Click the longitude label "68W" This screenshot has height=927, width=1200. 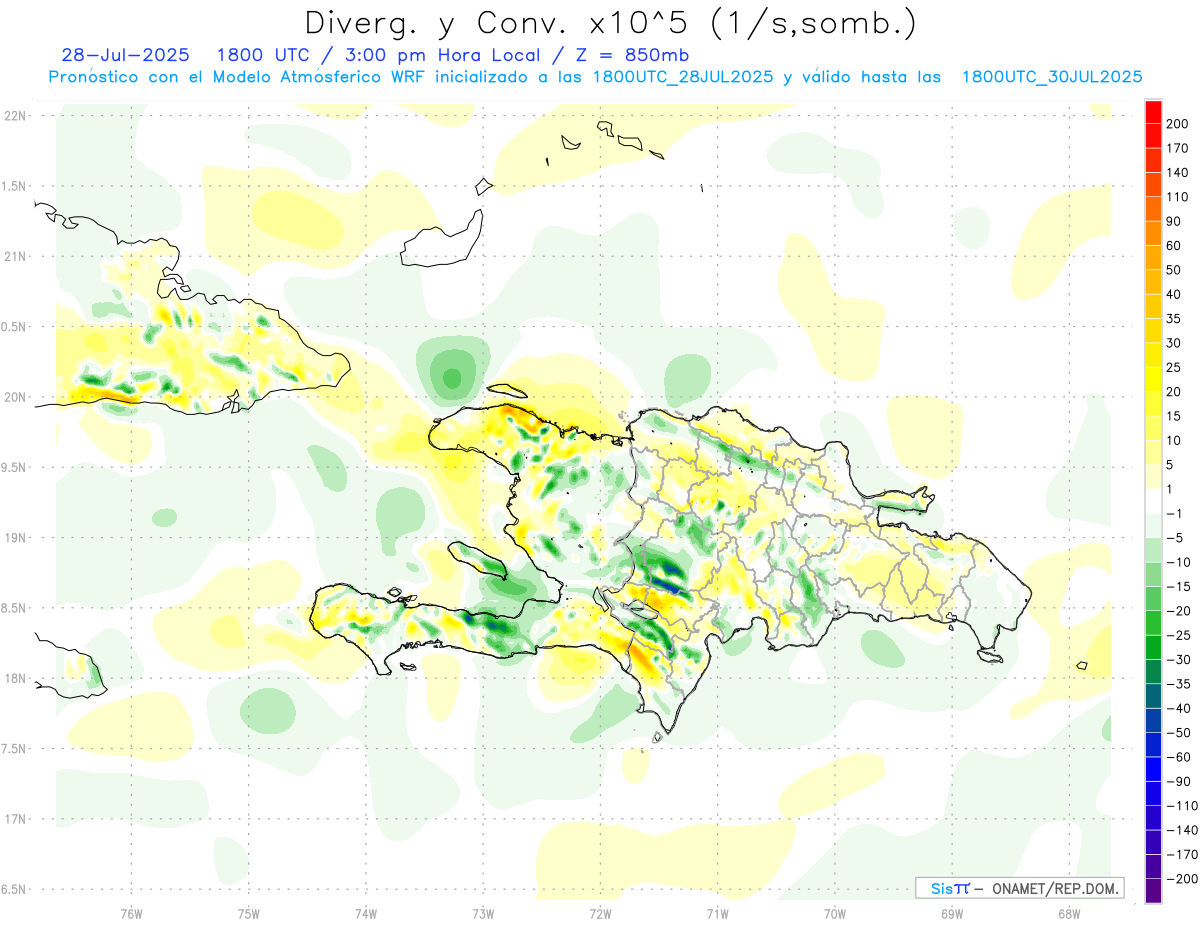tap(1069, 914)
